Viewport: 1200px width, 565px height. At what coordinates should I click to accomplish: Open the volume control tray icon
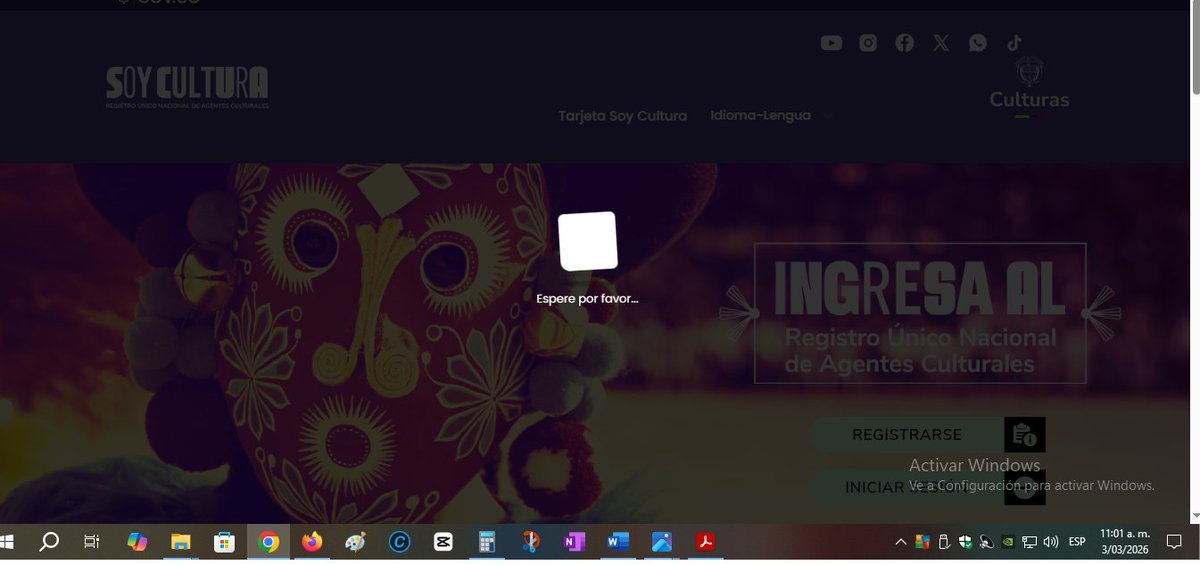click(1050, 542)
